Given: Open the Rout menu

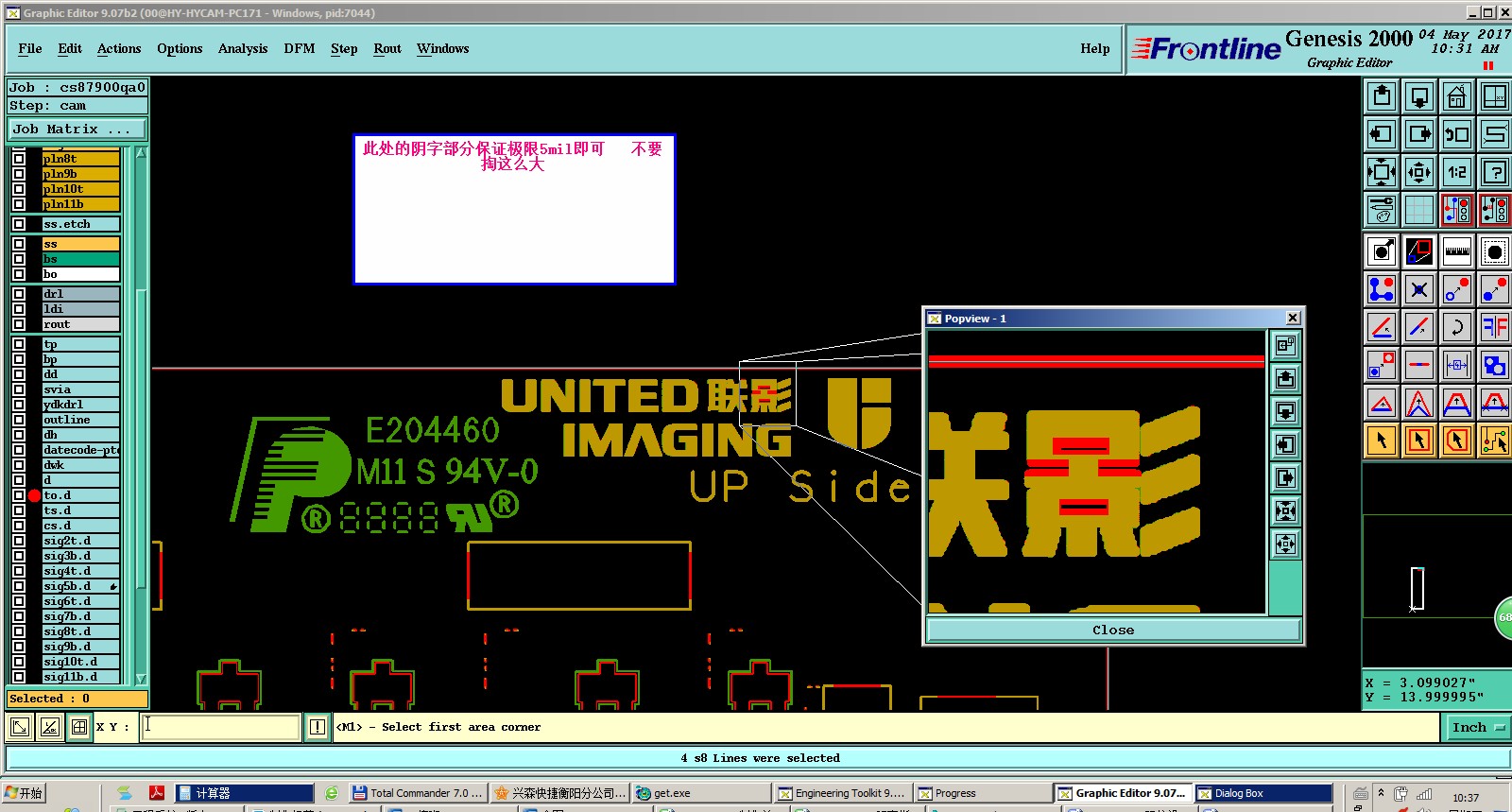Looking at the screenshot, I should [x=387, y=48].
